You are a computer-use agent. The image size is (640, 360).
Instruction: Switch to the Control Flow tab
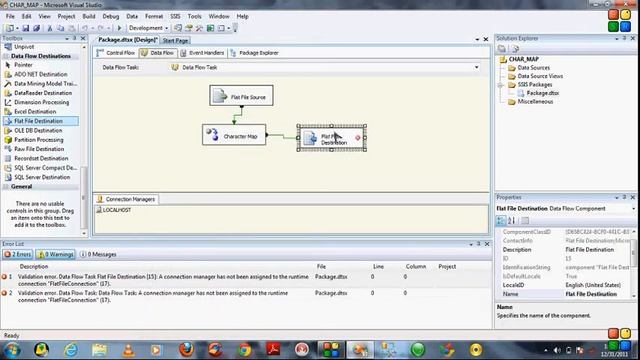(x=116, y=53)
